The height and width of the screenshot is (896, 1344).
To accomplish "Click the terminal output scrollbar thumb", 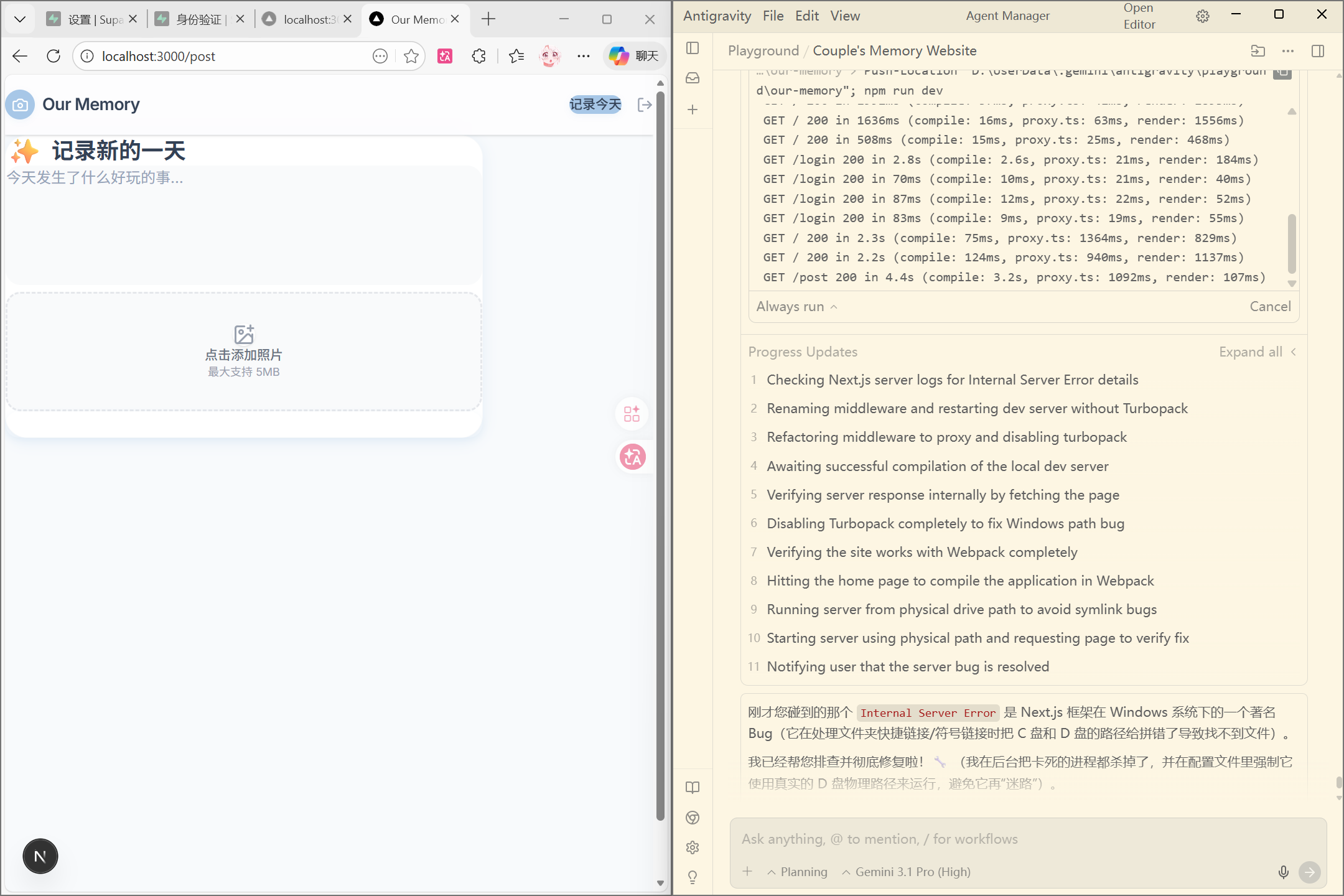I will [x=1292, y=243].
